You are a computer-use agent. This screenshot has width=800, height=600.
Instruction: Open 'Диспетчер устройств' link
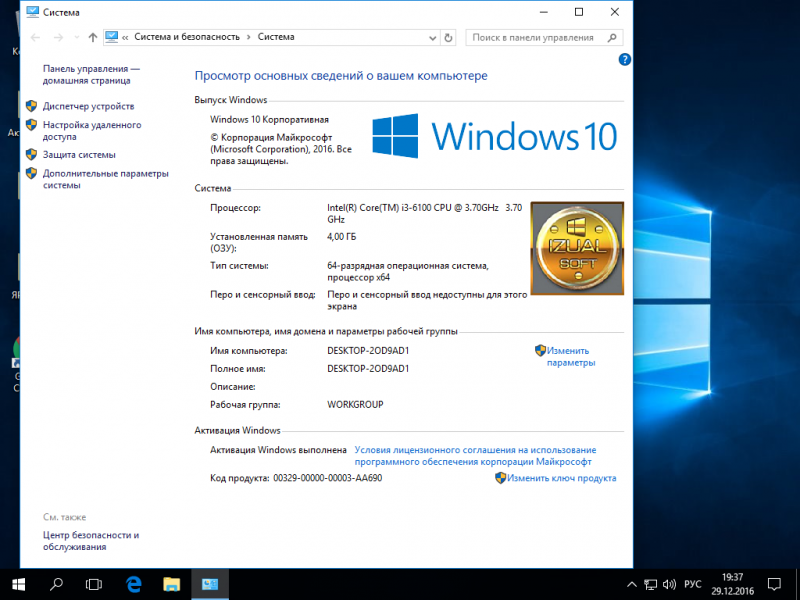[x=88, y=106]
